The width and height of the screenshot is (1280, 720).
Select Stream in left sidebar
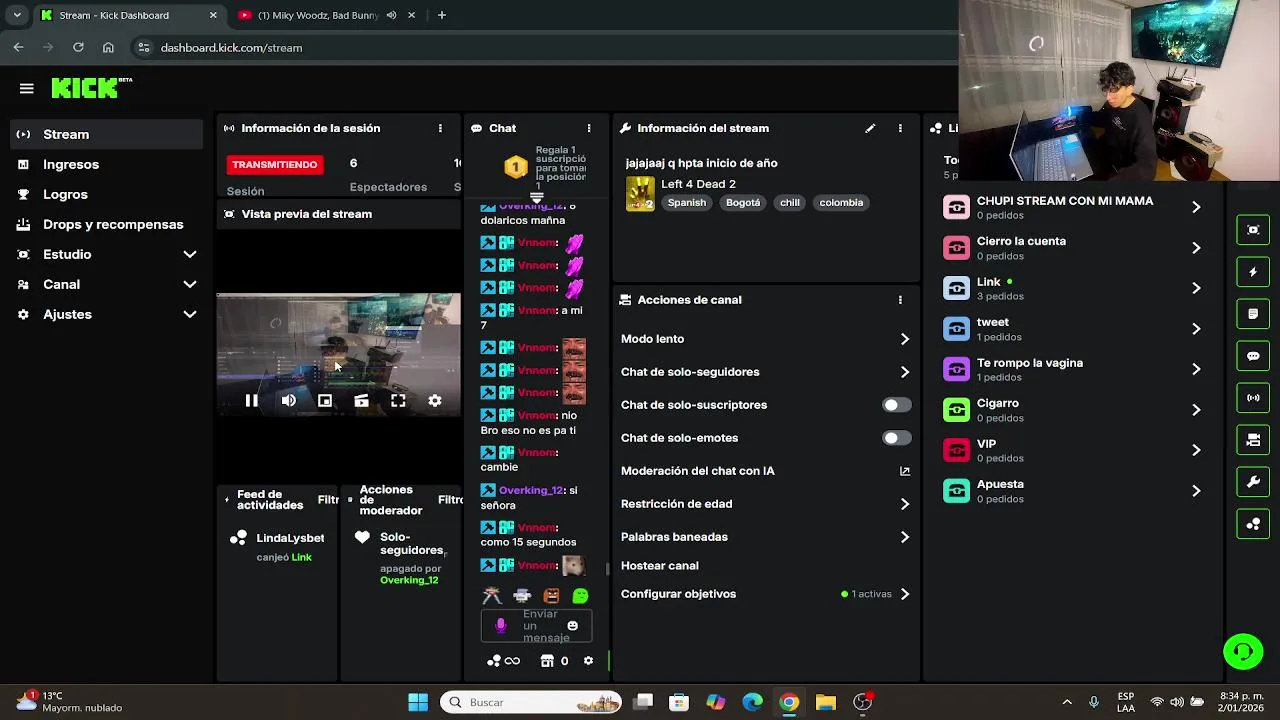[107, 134]
